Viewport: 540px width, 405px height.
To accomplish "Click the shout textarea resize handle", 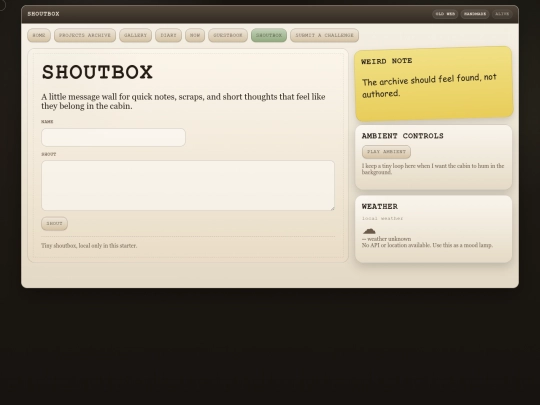I will (x=332, y=208).
